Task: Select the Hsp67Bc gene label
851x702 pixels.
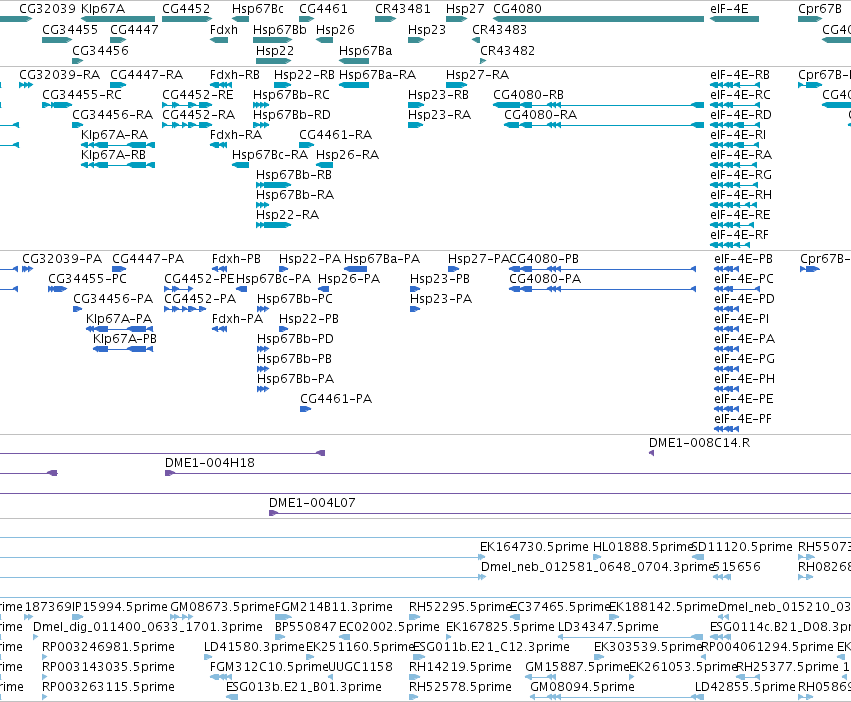Action: tap(257, 9)
